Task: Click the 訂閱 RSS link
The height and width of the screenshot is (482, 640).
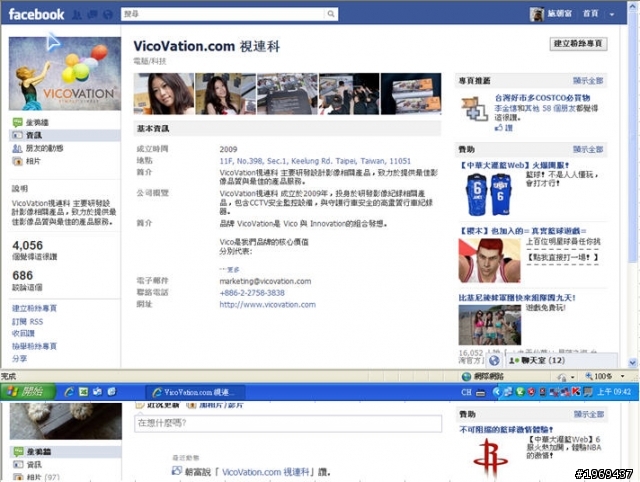Action: (27, 322)
